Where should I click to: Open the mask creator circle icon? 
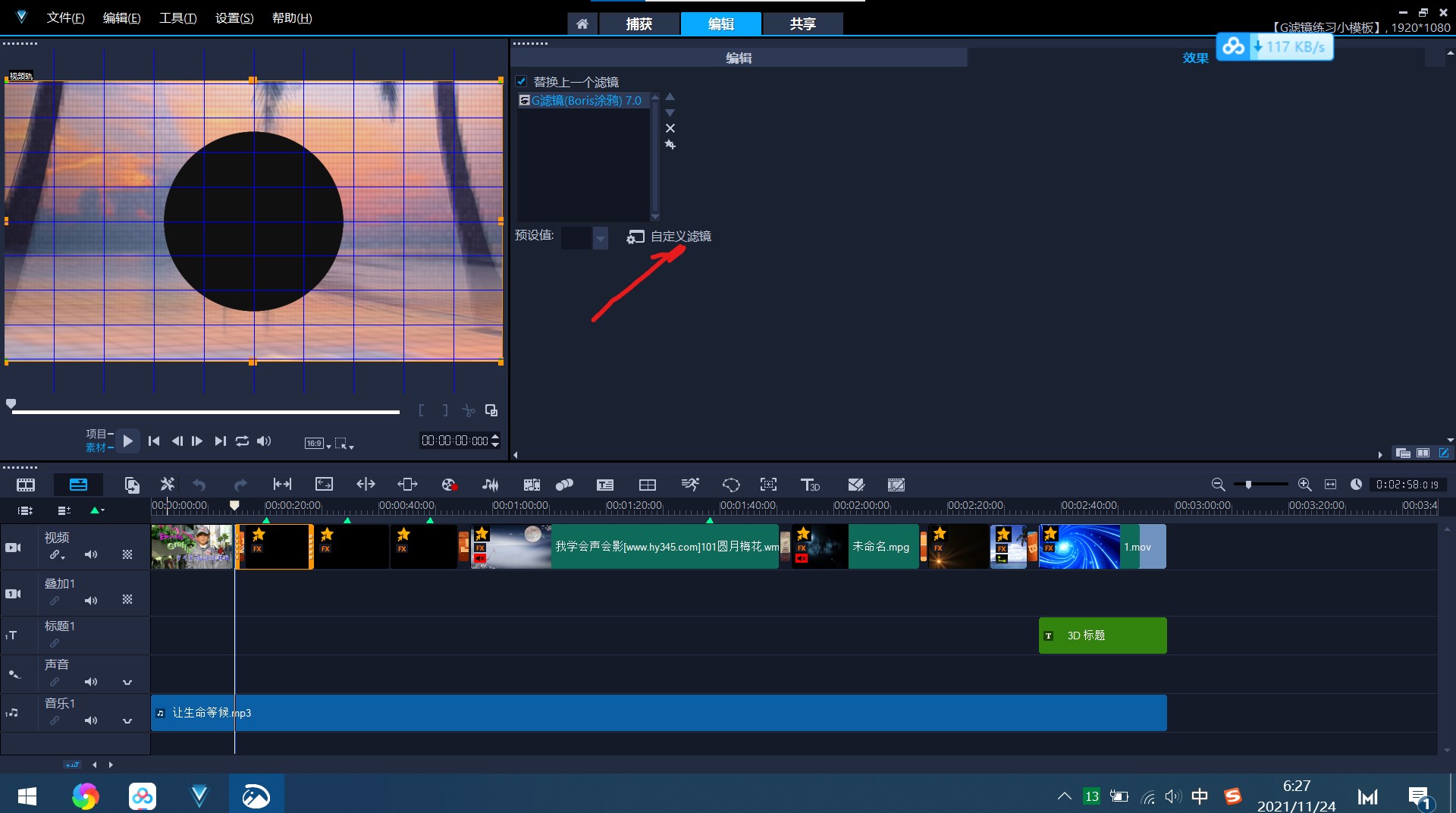731,485
